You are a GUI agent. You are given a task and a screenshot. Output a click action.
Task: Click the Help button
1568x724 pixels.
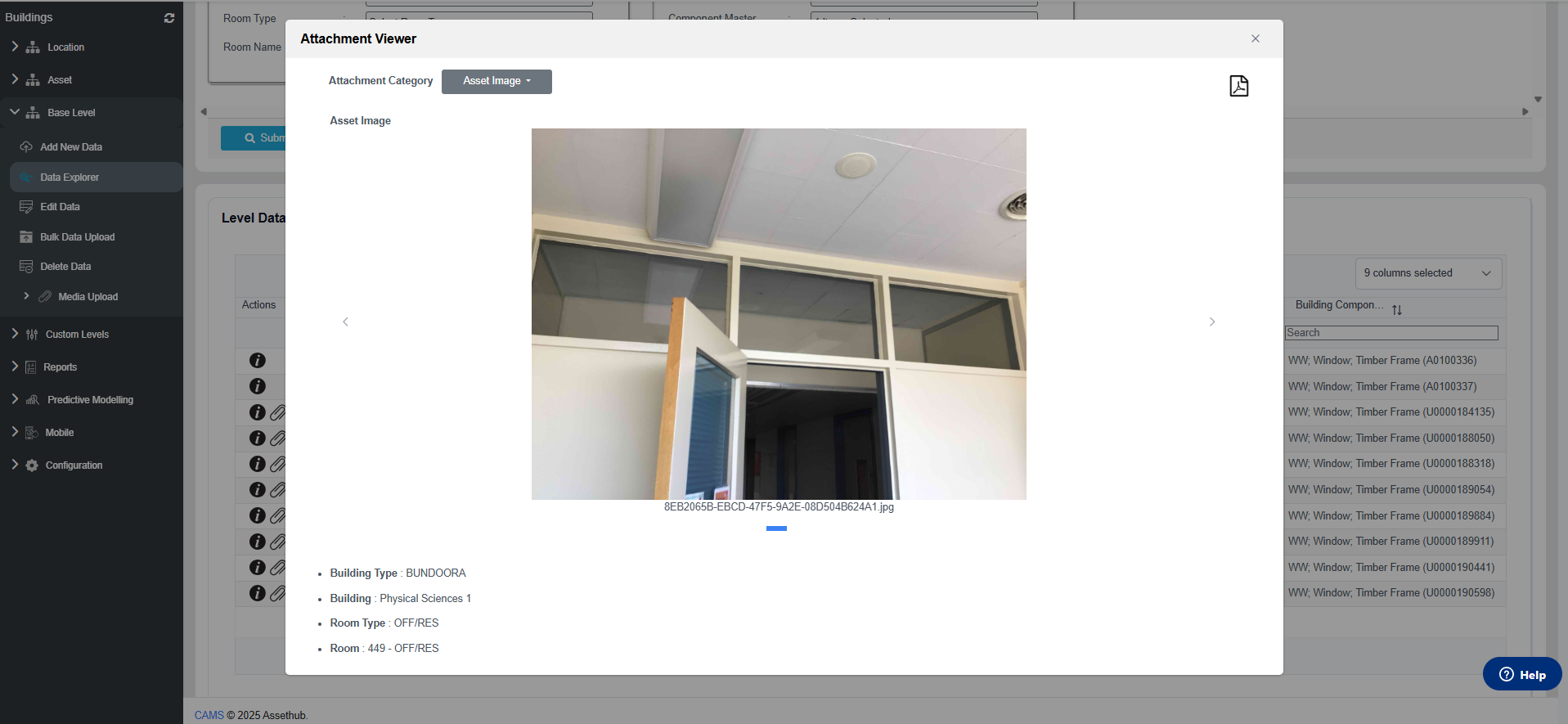pyautogui.click(x=1521, y=675)
